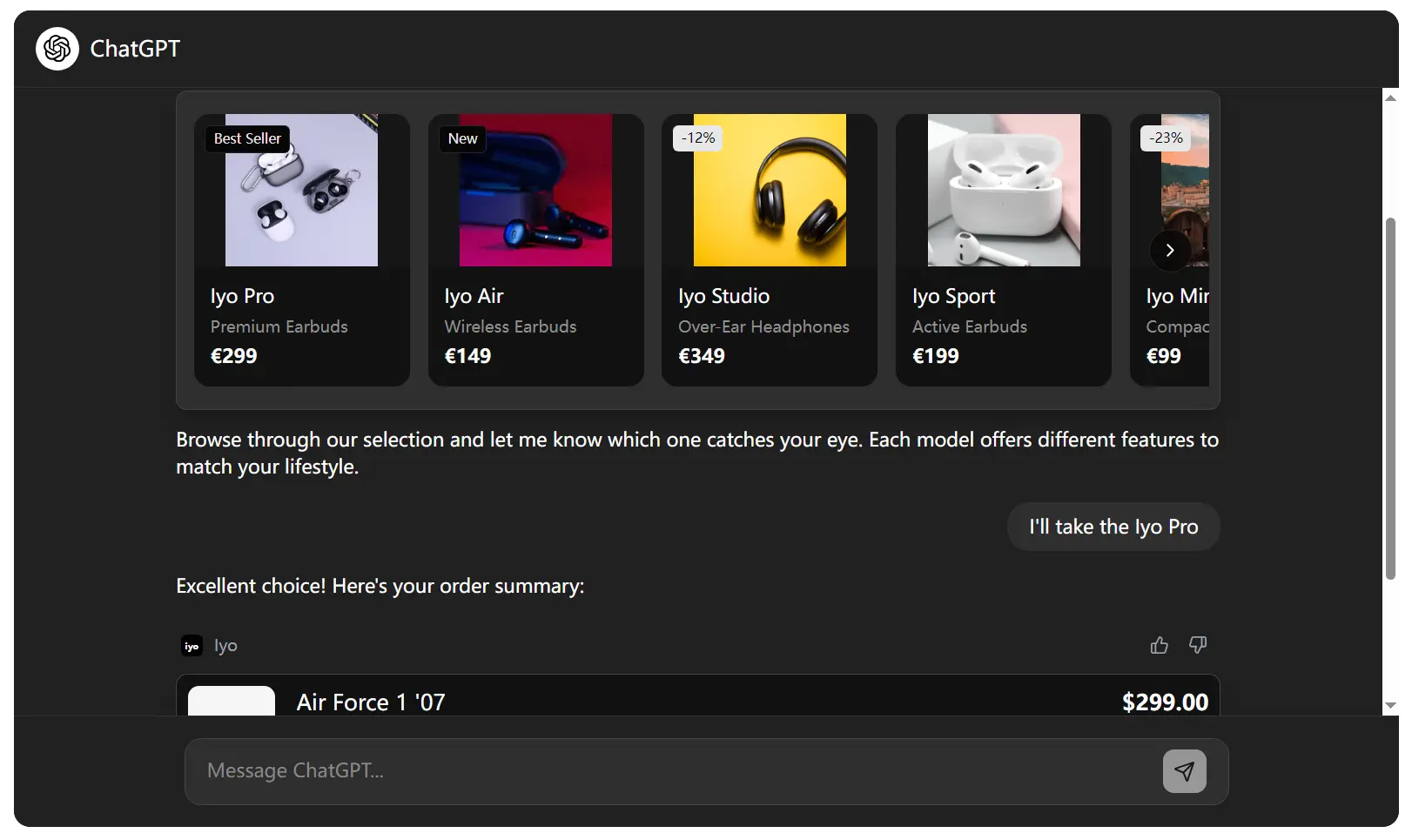Click the €349 price of Iyo Studio
1412x840 pixels.
coord(702,356)
